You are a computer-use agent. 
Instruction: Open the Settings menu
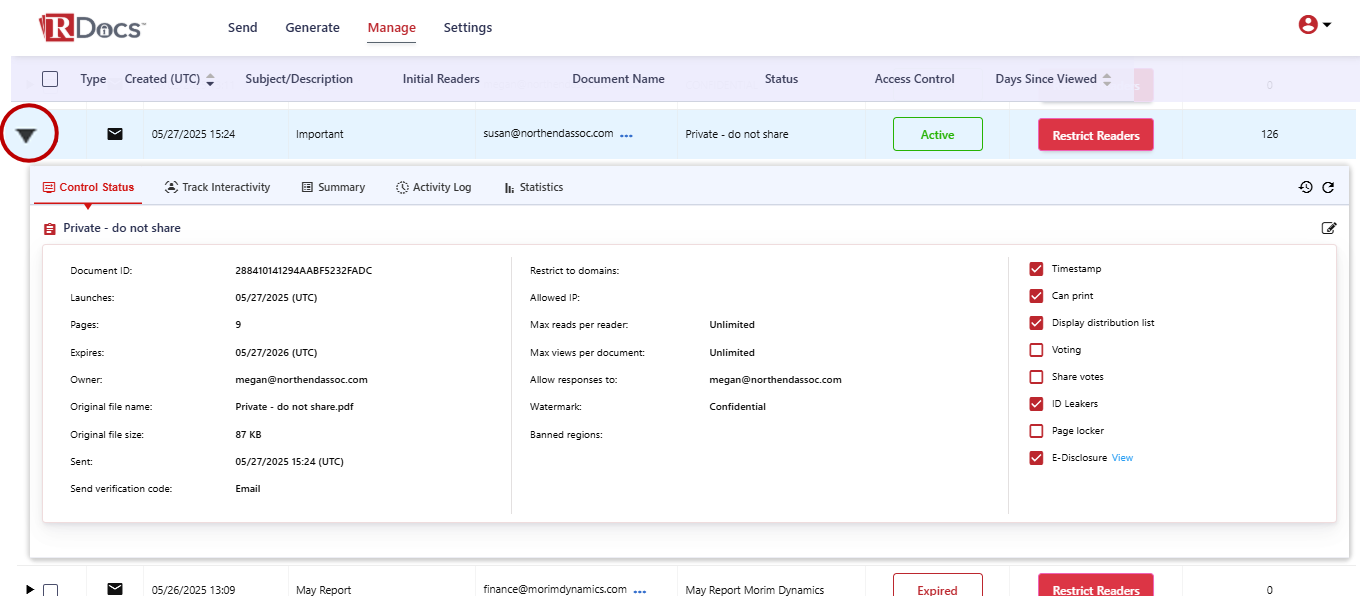point(468,28)
